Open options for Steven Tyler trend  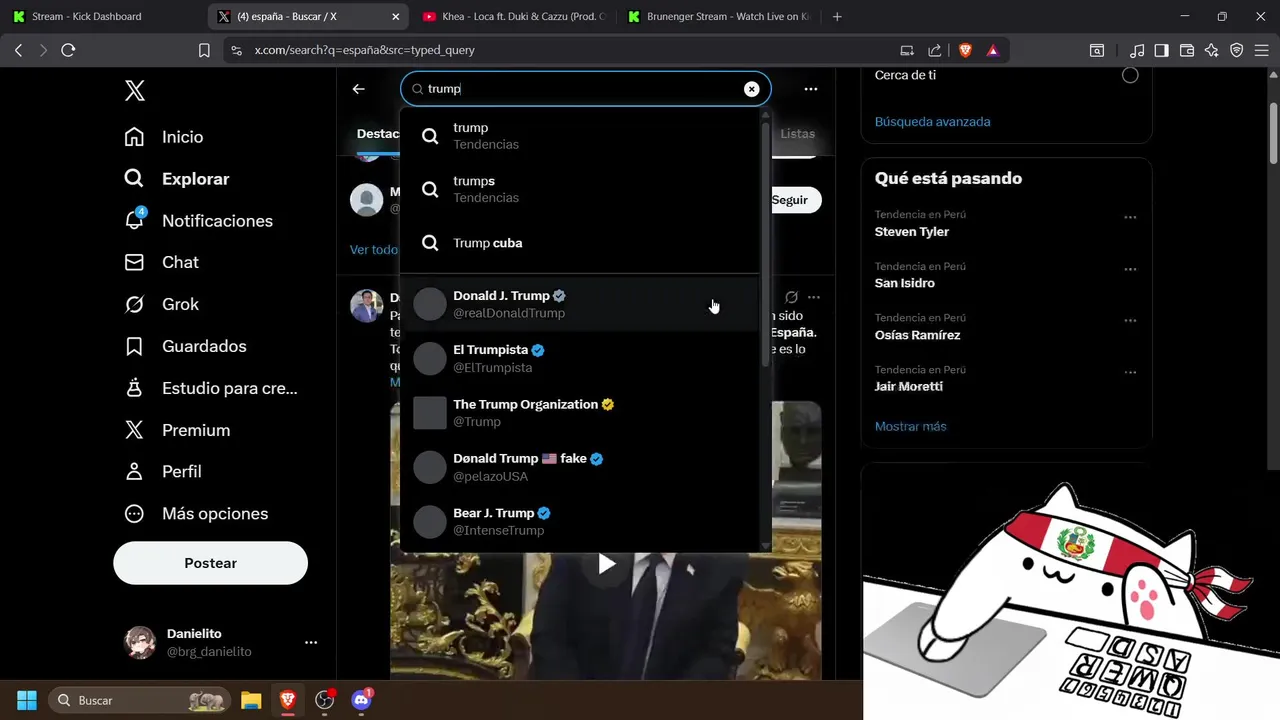coord(1130,217)
